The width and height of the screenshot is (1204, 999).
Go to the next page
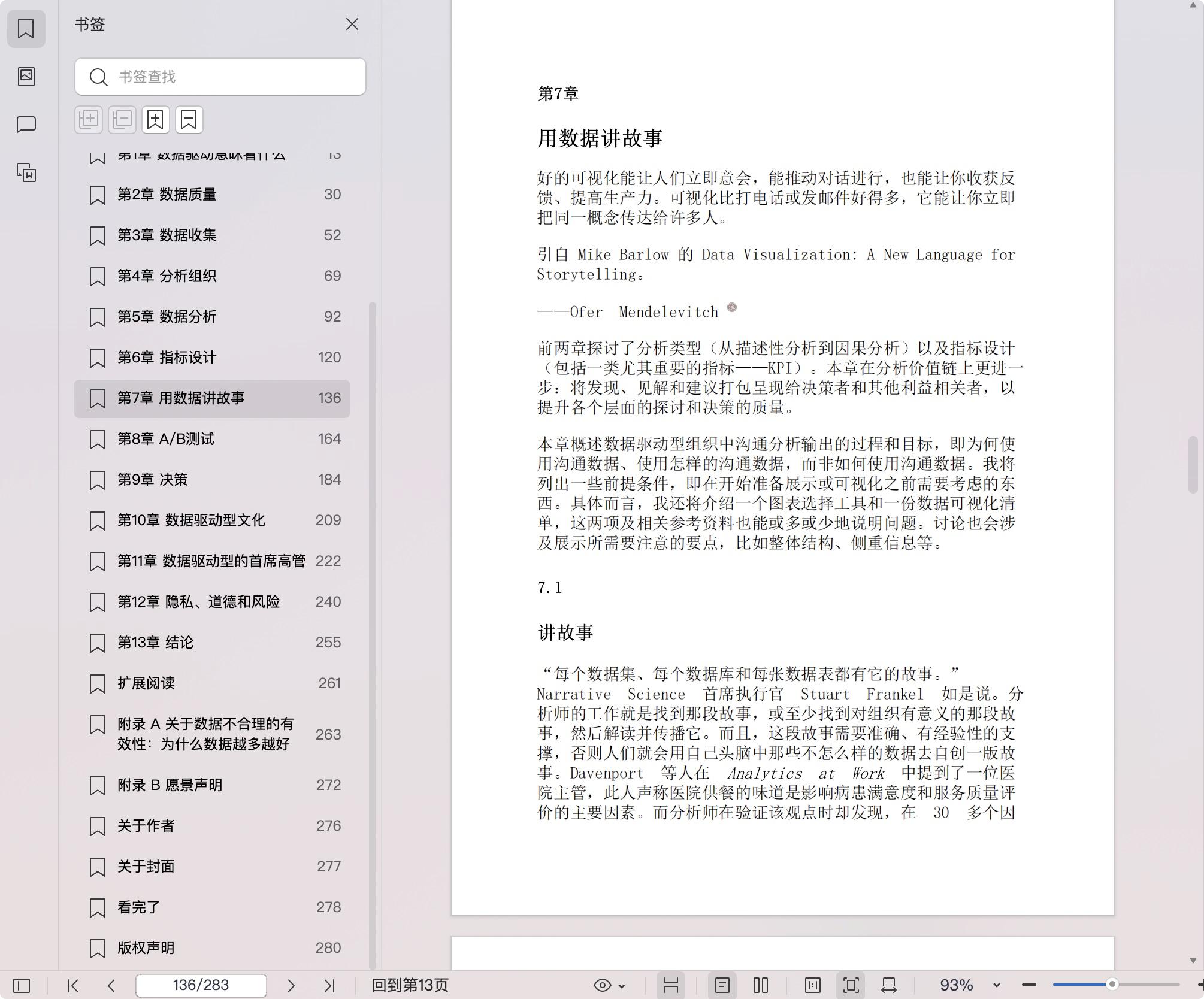291,985
